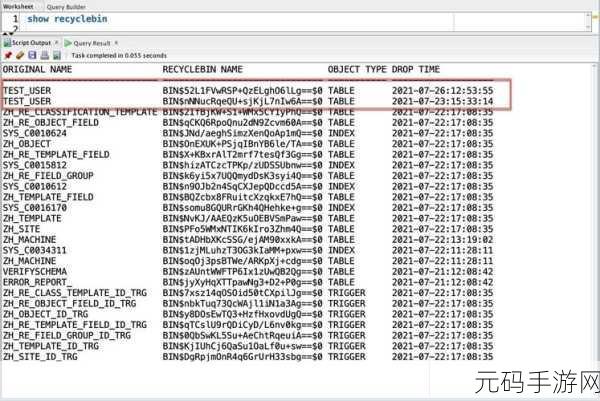Click the ZH_TEMPLATE_FIELD table name
Image resolution: width=600 pixels, height=401 pixels.
point(48,197)
